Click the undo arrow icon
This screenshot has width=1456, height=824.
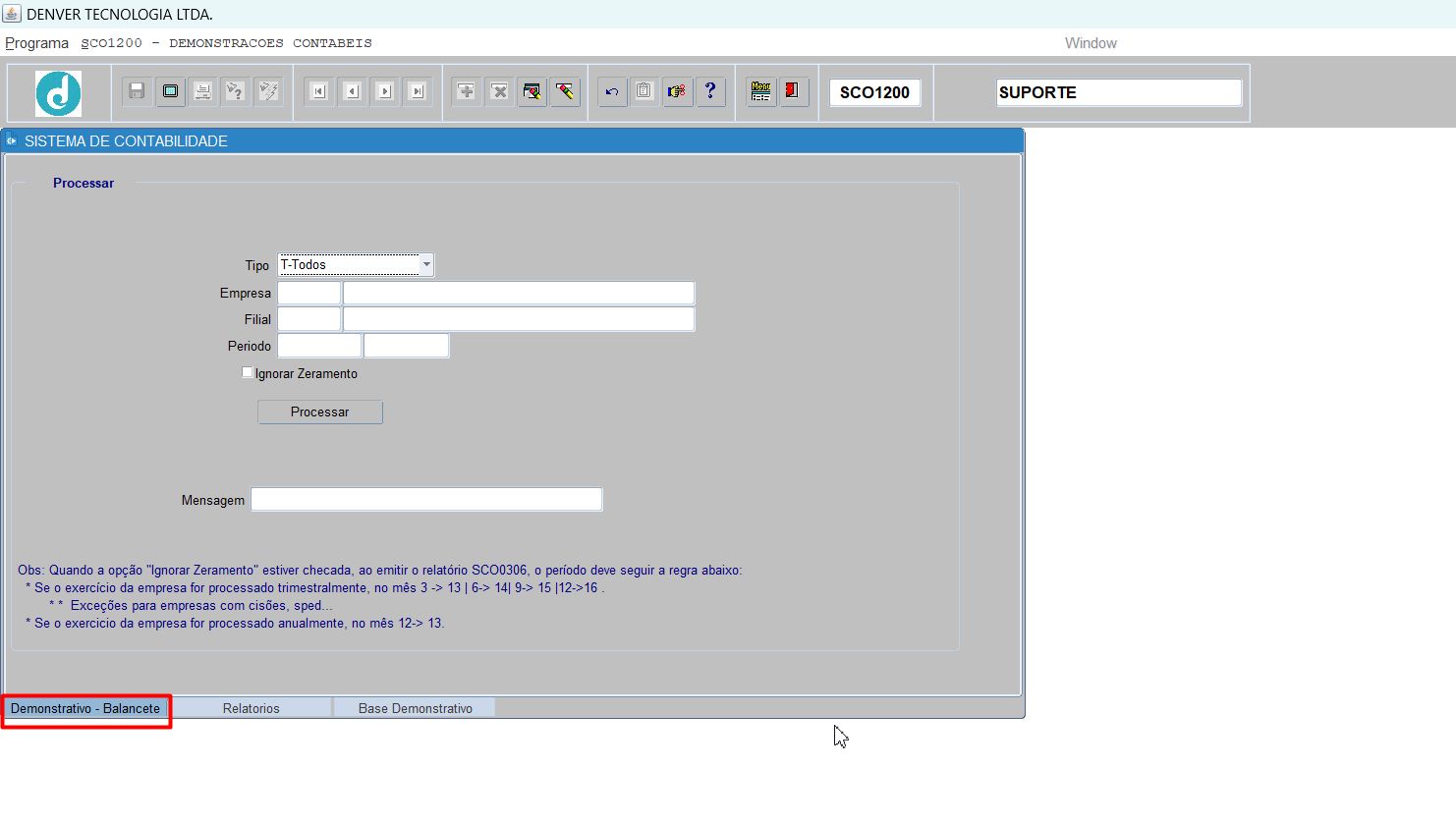612,91
